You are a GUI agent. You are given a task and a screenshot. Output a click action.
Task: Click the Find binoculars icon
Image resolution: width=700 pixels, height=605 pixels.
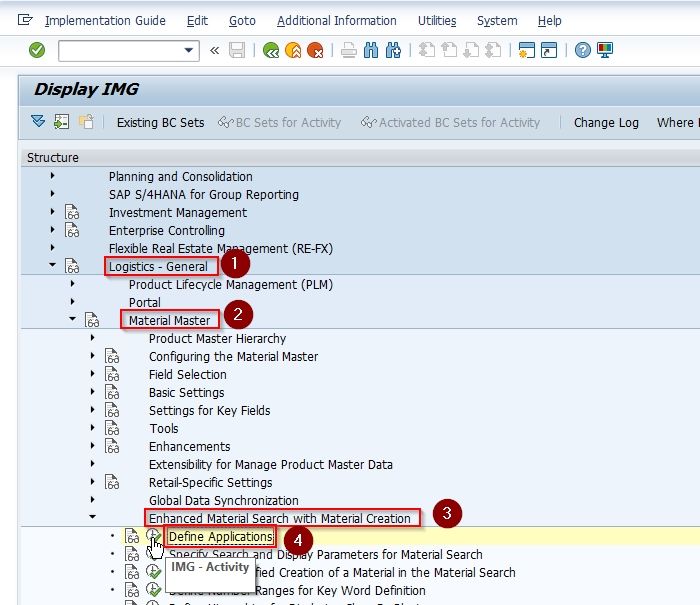point(371,50)
